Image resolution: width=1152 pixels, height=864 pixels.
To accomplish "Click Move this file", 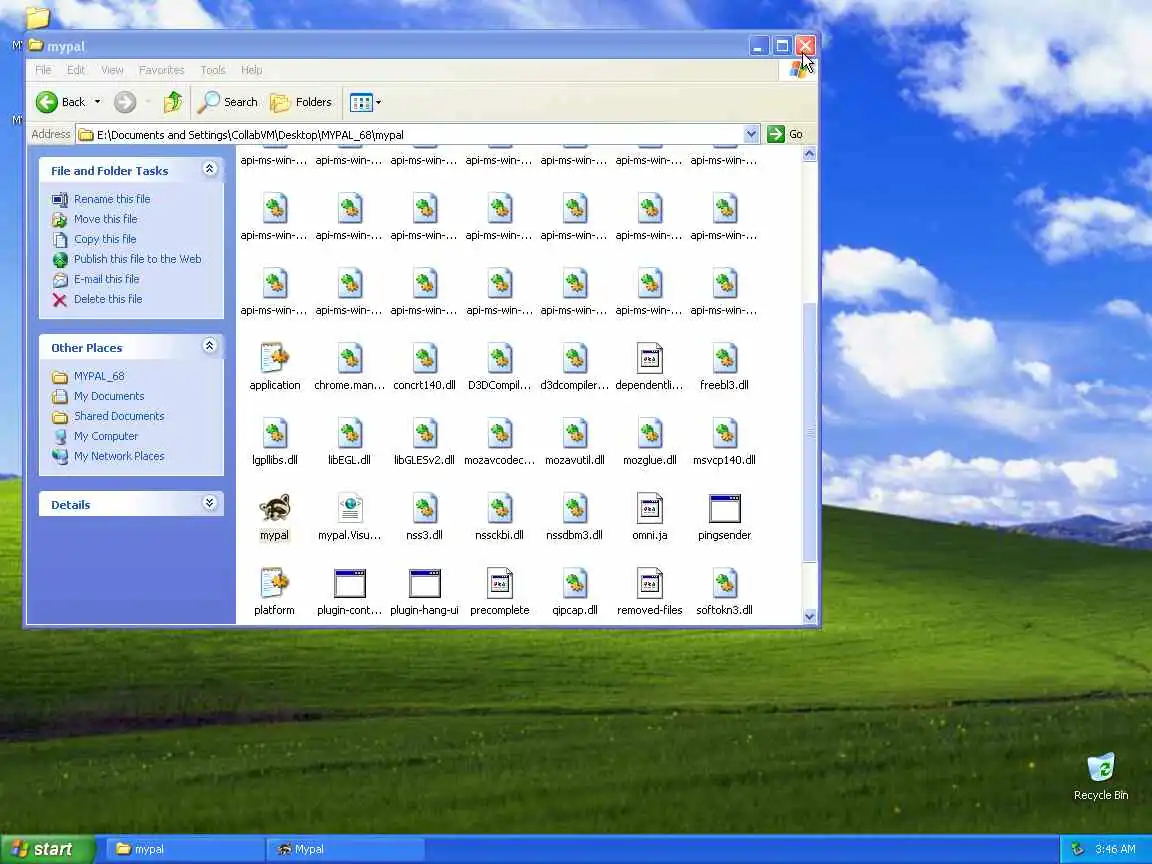I will (x=106, y=219).
